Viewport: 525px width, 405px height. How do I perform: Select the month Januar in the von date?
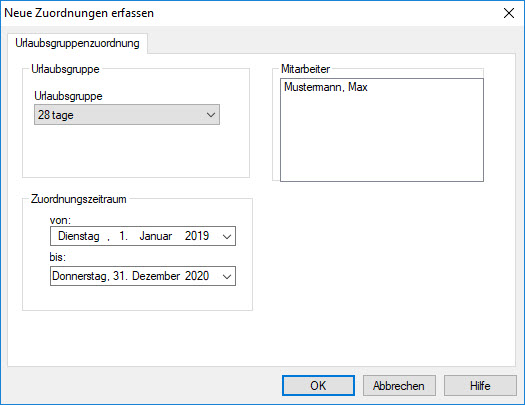click(x=156, y=236)
